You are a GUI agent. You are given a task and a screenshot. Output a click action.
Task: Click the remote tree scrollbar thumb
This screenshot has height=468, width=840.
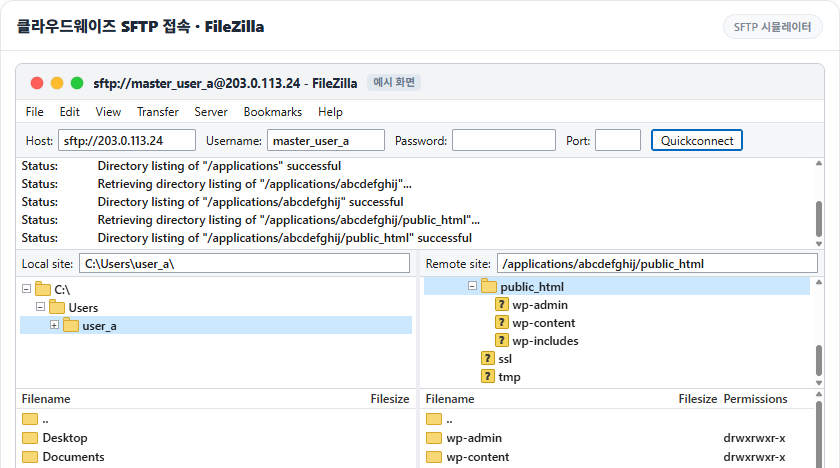(819, 360)
